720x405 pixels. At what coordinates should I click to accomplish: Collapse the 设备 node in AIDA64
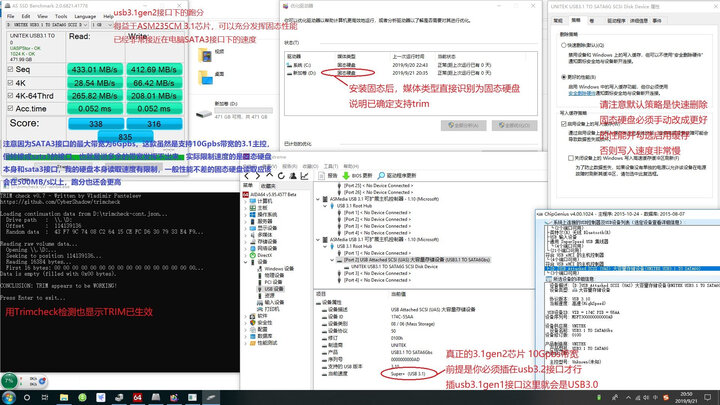click(x=246, y=262)
